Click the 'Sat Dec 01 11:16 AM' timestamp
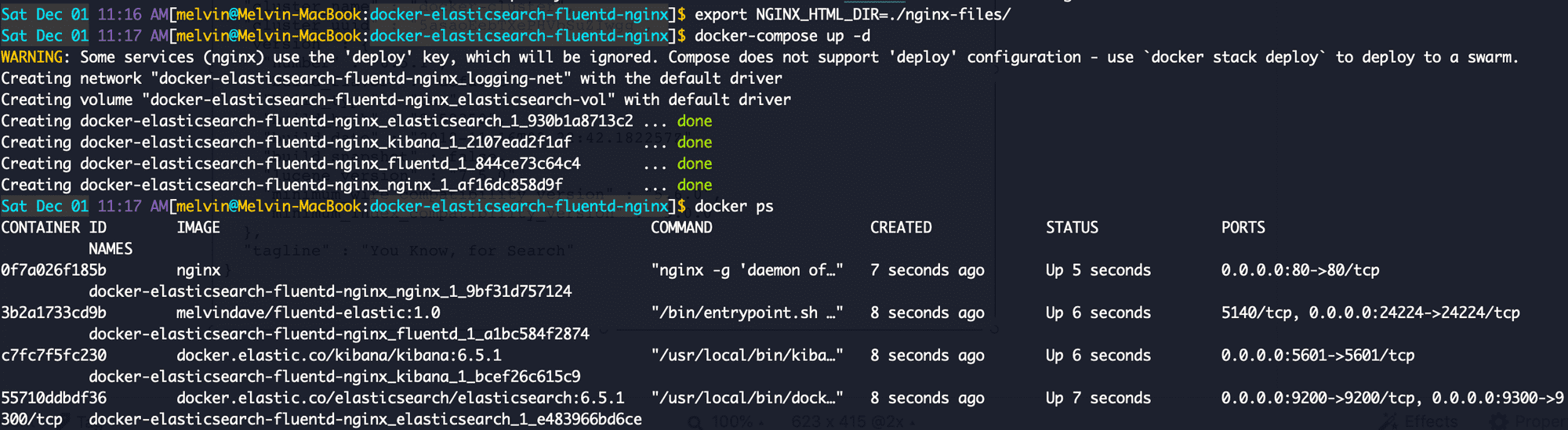This screenshot has height=430, width=1568. [x=85, y=14]
